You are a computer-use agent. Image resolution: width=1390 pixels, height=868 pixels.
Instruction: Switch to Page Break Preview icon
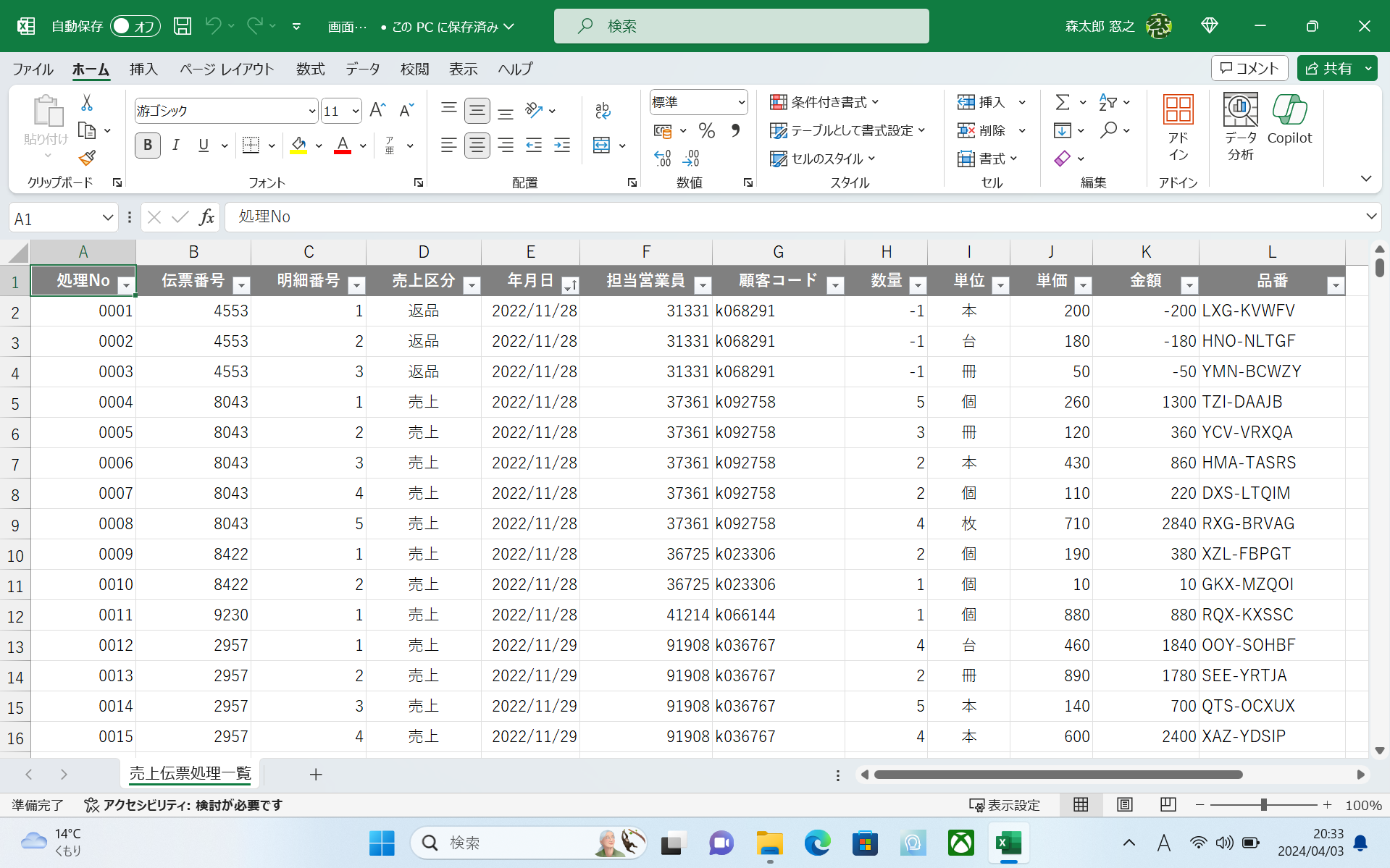1168,805
